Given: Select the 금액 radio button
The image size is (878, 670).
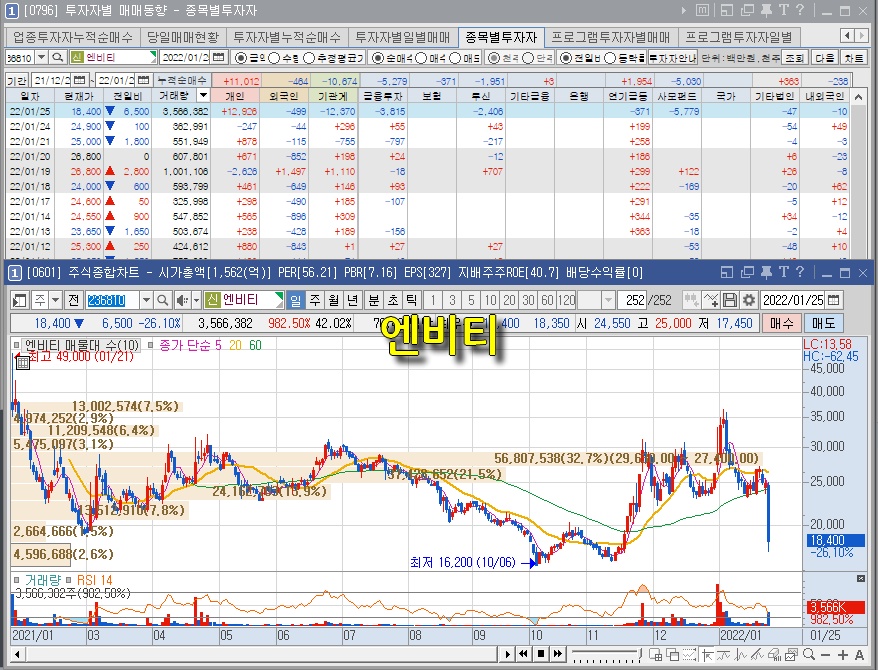Looking at the screenshot, I should coord(241,58).
